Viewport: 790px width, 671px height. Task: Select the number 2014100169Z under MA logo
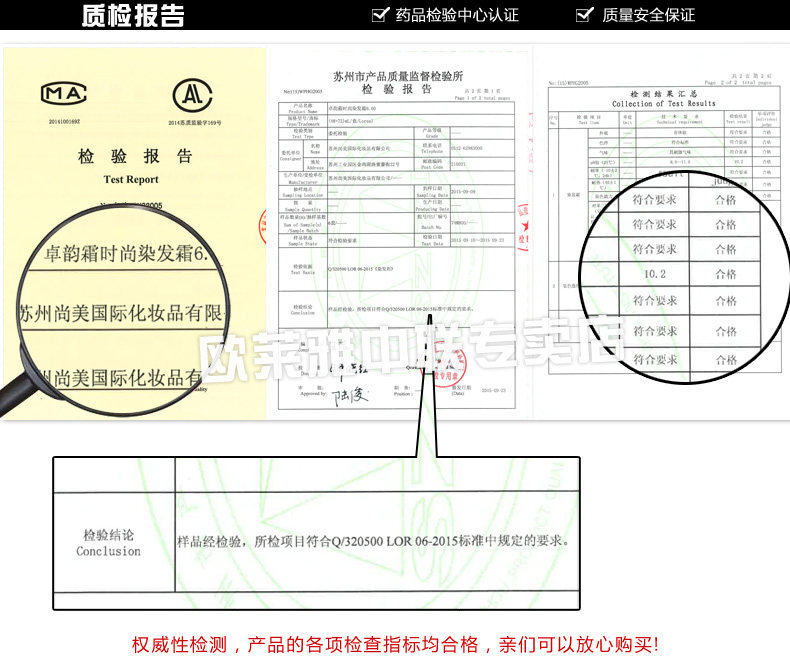pos(64,121)
